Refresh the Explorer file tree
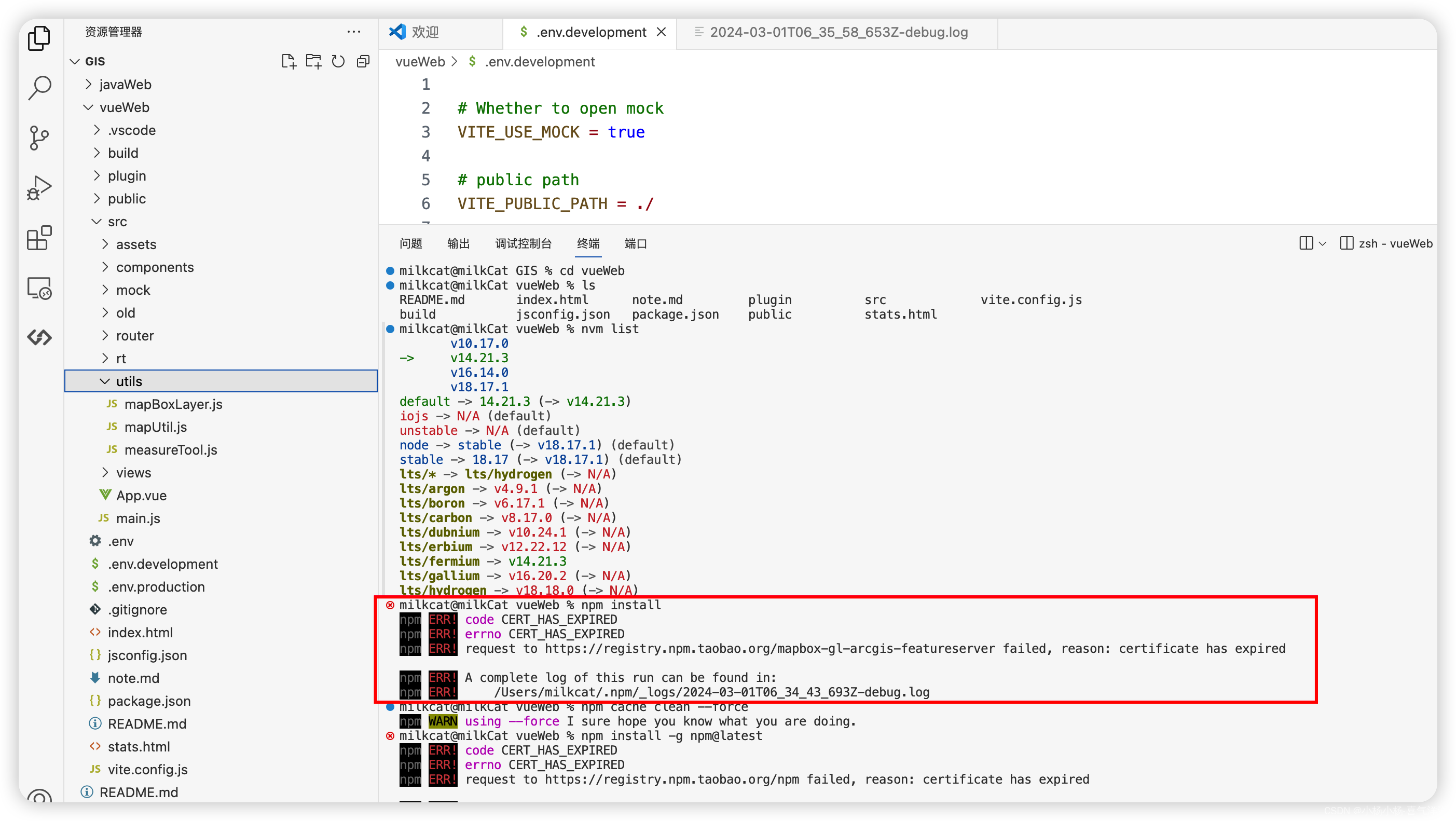The width and height of the screenshot is (1456, 821). (x=338, y=61)
